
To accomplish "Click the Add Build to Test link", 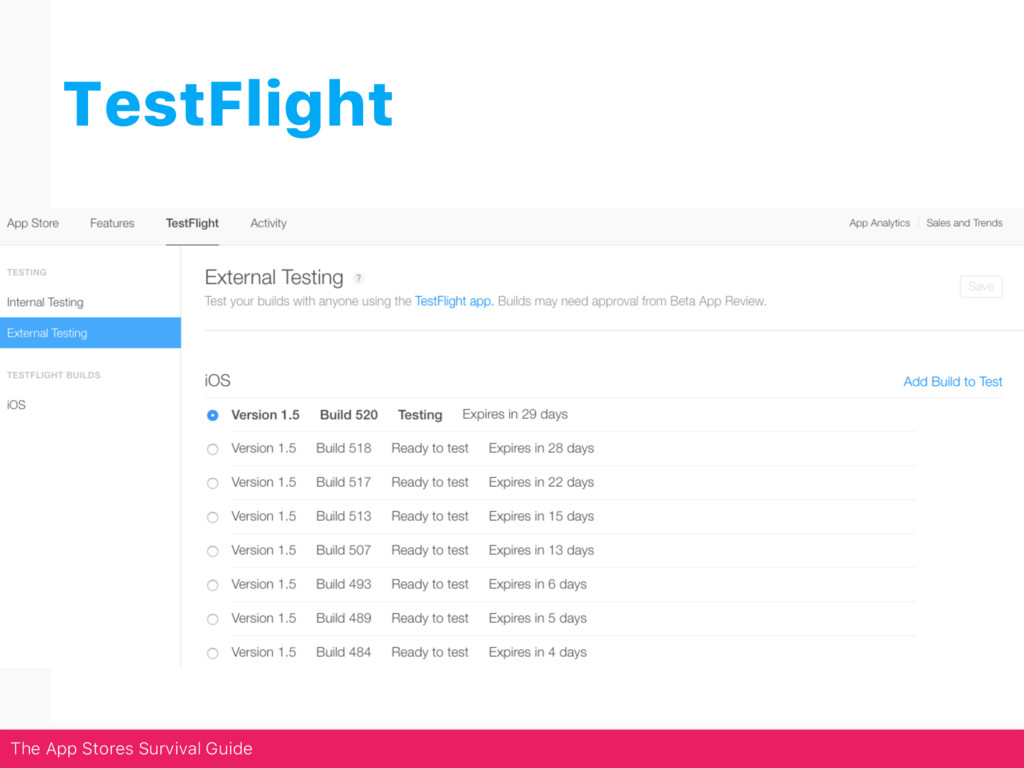I will click(x=952, y=381).
